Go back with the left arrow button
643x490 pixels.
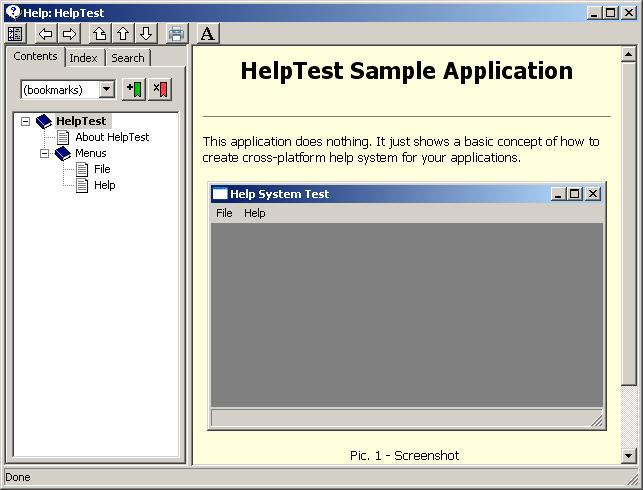point(46,34)
